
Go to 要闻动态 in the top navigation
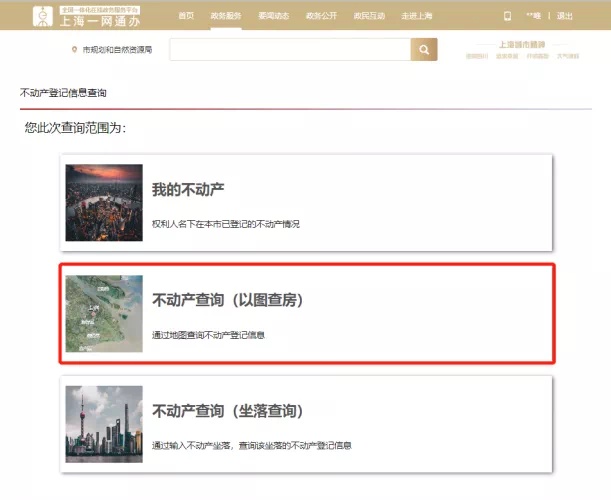(272, 16)
